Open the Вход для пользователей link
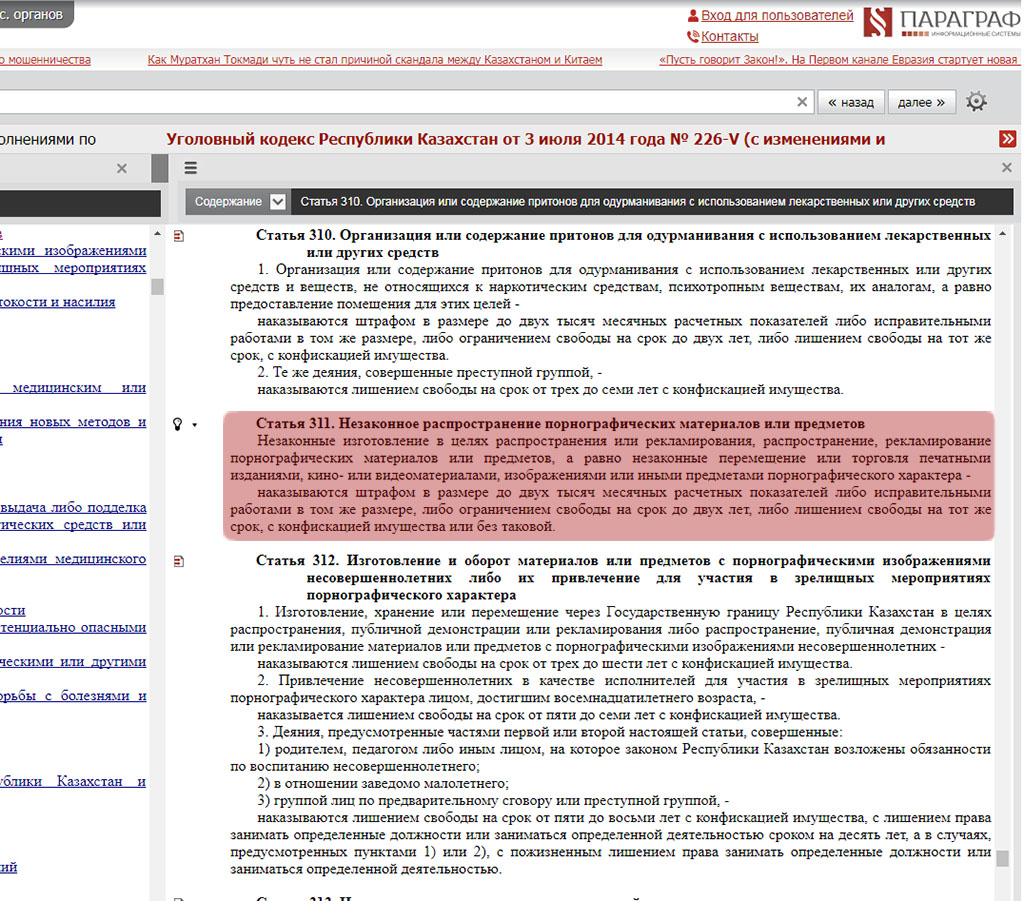The image size is (1024, 901). 776,16
